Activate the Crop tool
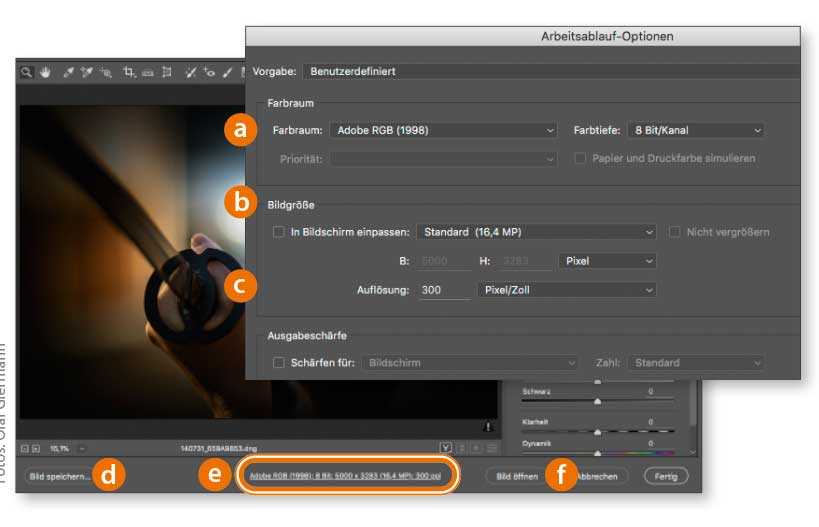 (x=129, y=72)
